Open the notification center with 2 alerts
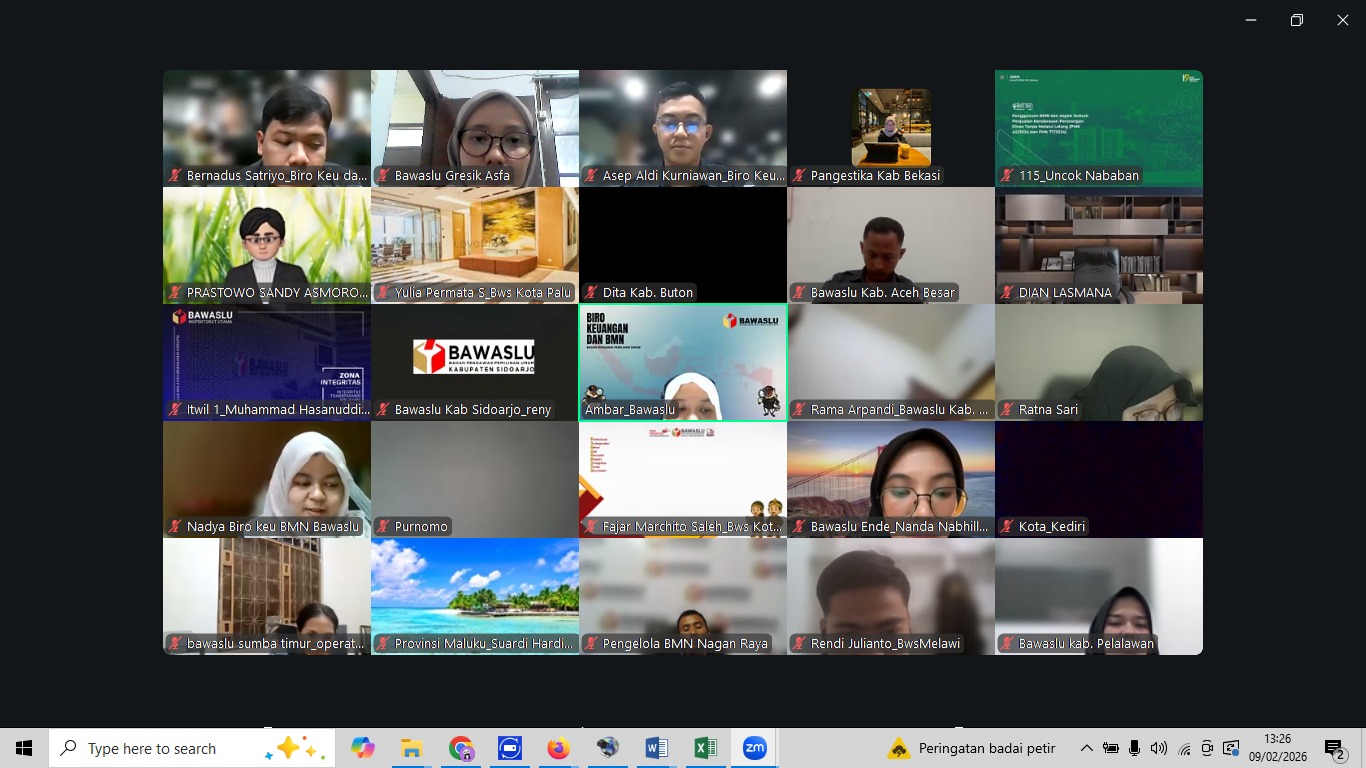This screenshot has height=768, width=1366. click(1334, 748)
